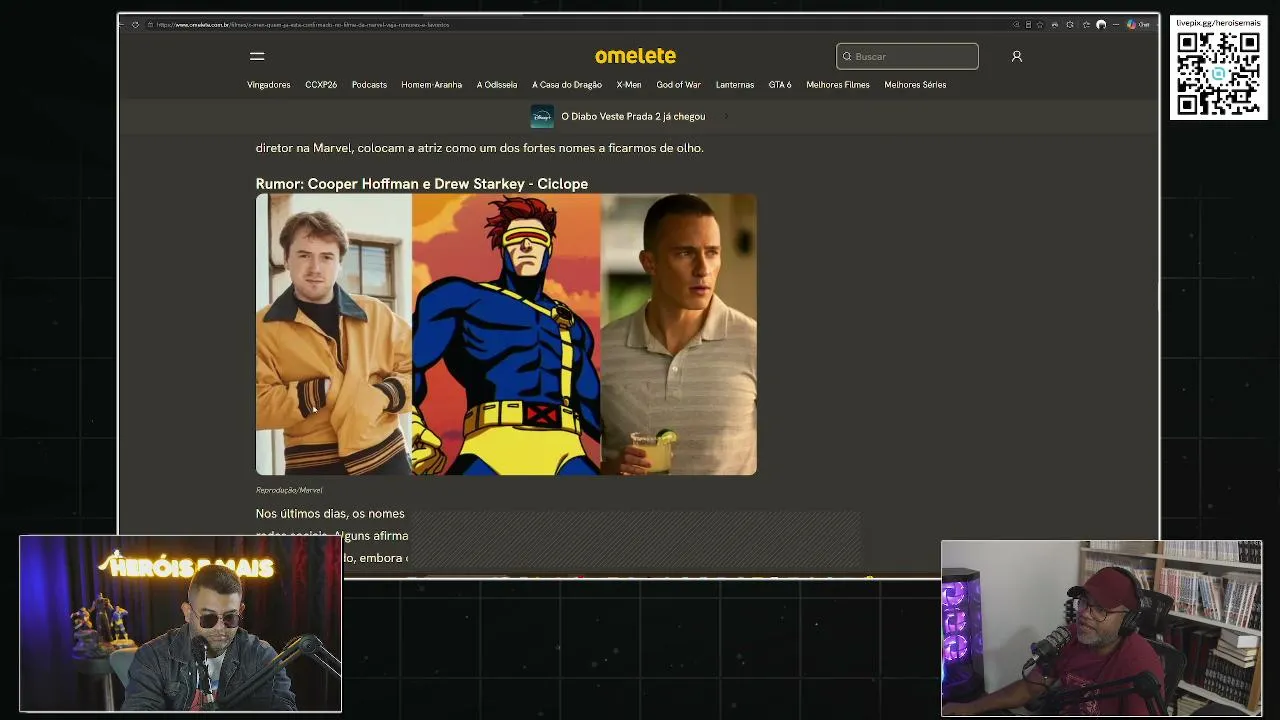Open the Copilot Chat button in browser

point(1138,25)
